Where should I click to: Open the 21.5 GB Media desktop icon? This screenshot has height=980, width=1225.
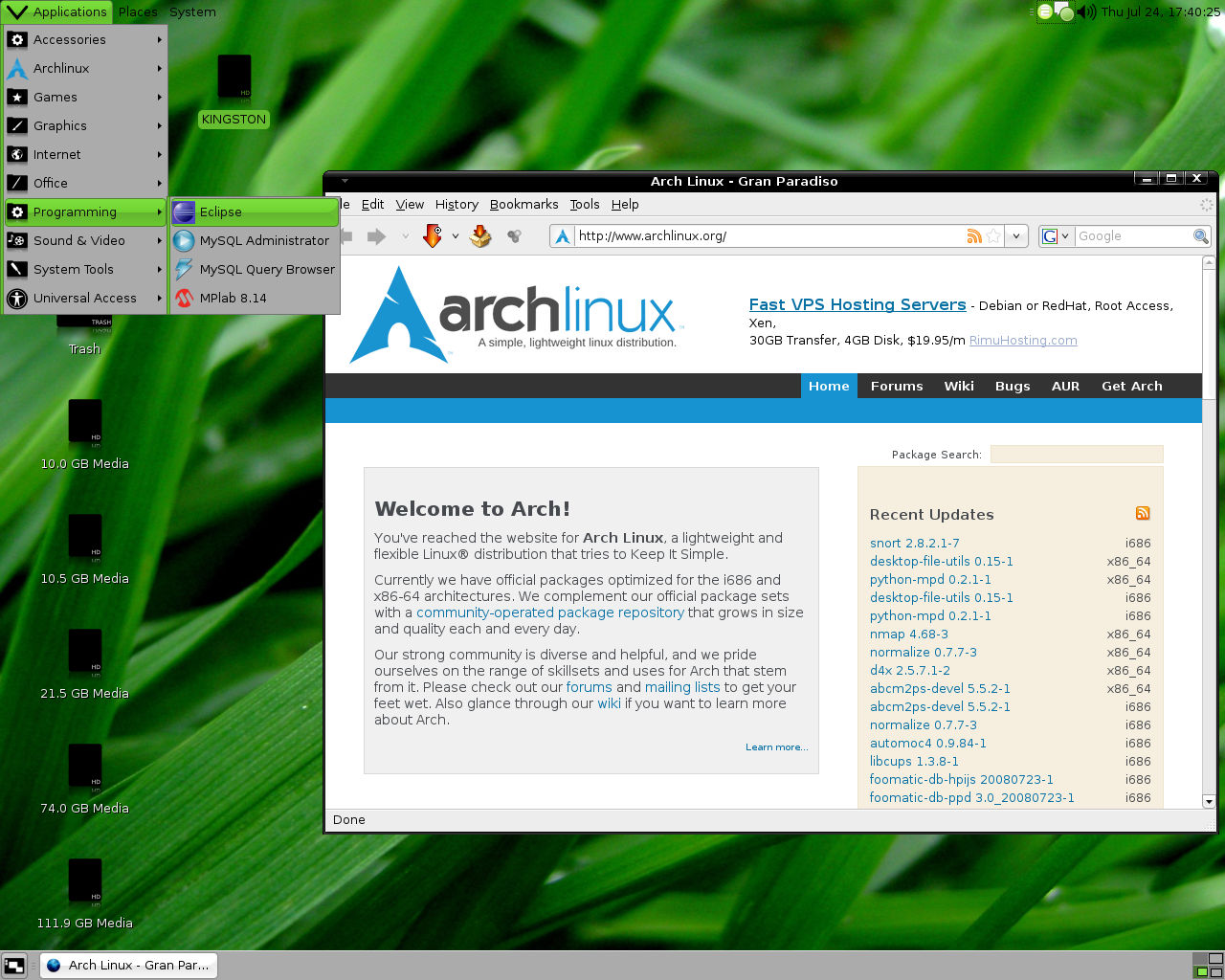(84, 665)
